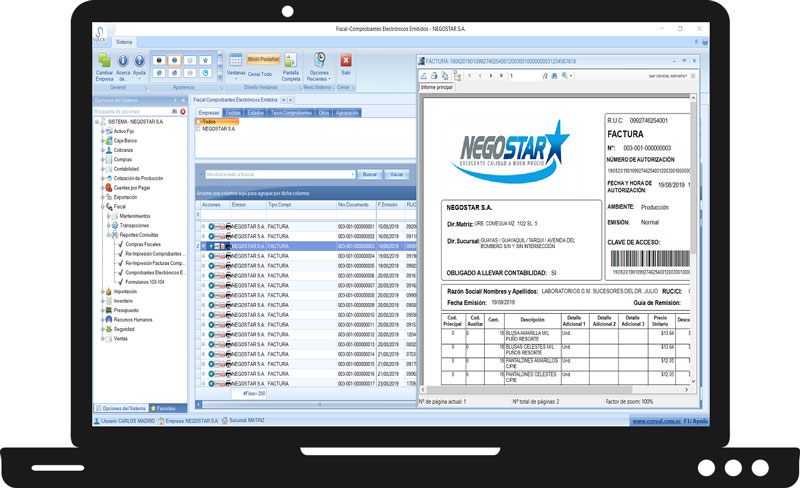800x488 pixels.
Task: Toggle the Modo Pestañas button
Action: point(264,59)
